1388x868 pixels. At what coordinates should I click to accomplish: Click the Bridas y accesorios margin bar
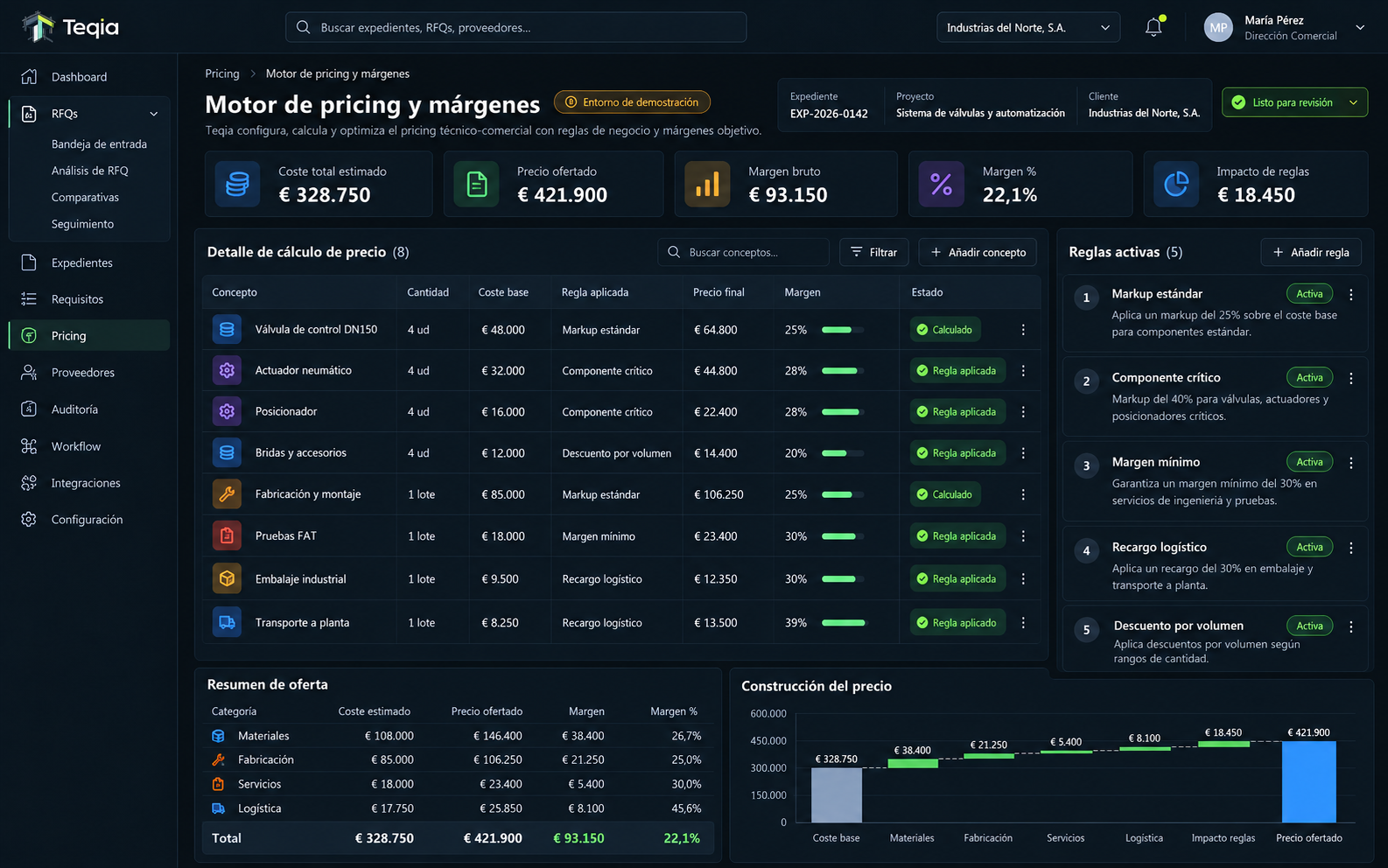pos(843,453)
